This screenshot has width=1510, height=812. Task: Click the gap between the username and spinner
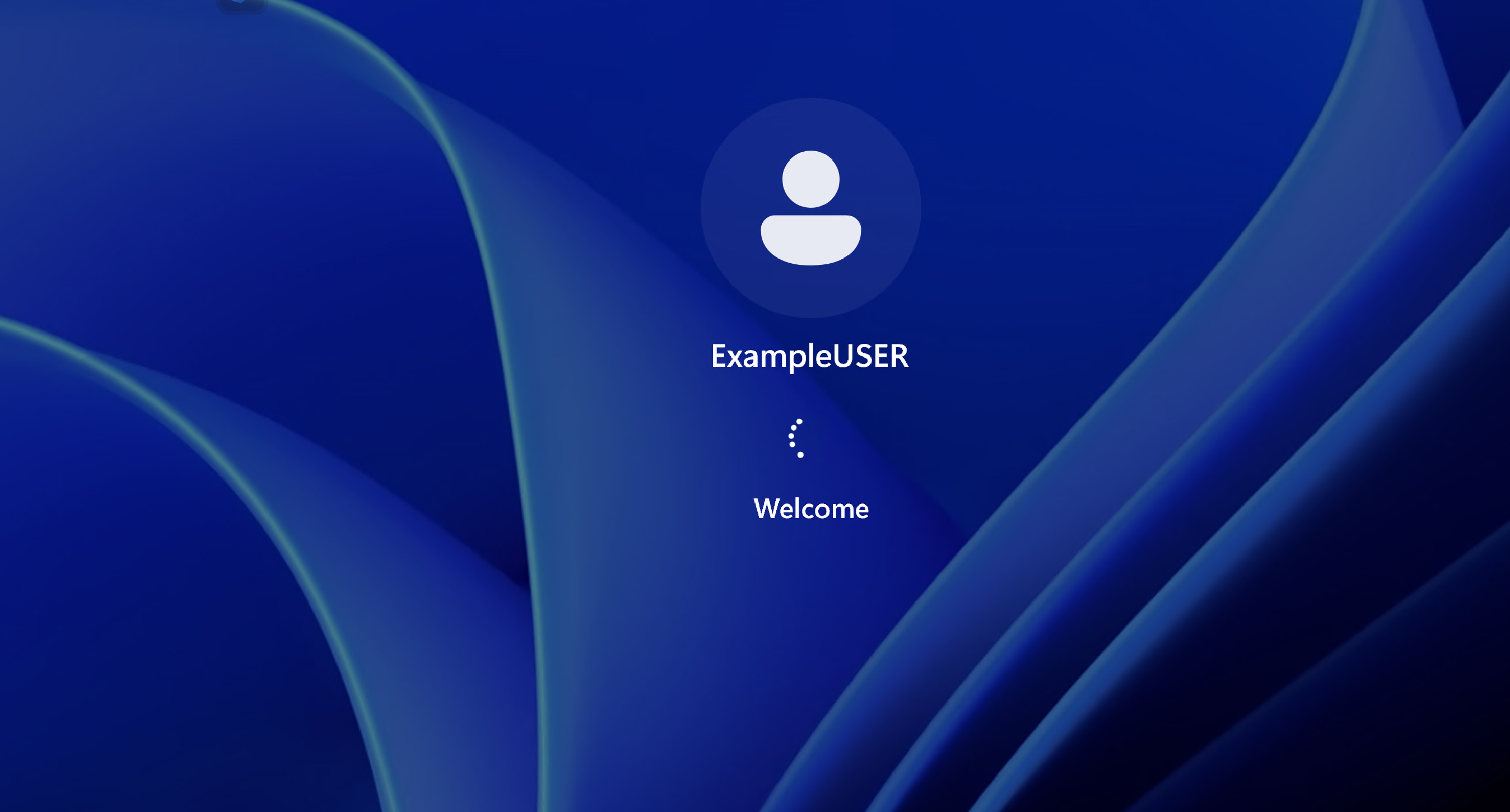810,396
